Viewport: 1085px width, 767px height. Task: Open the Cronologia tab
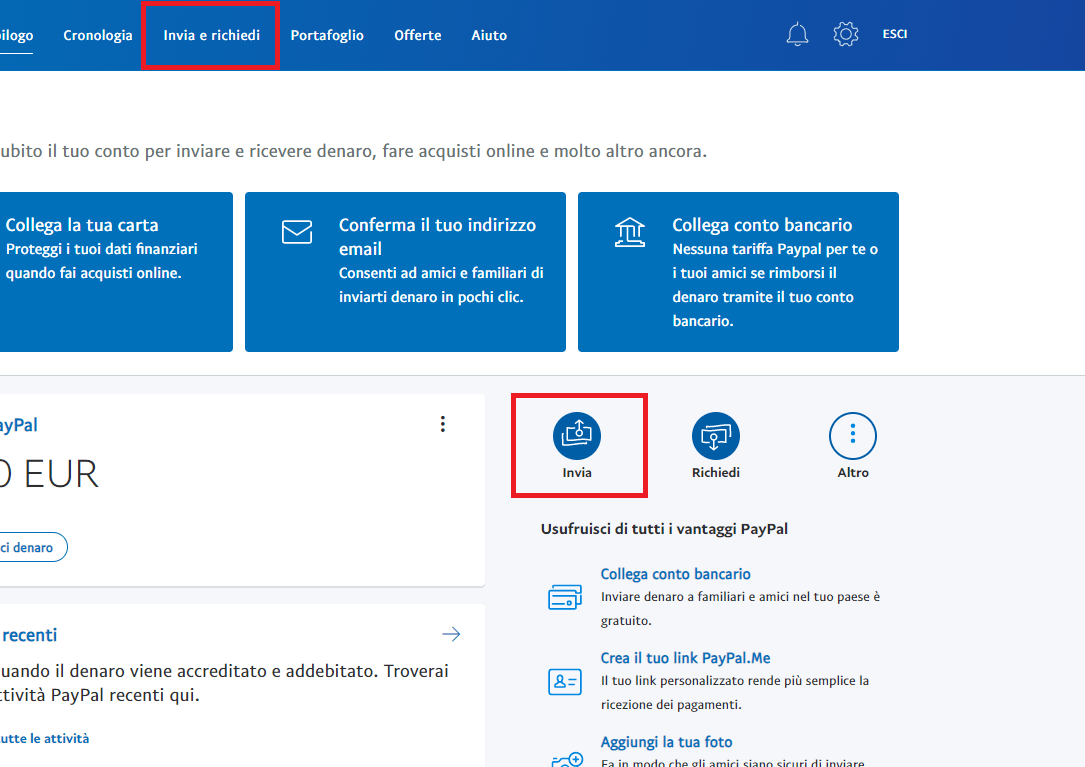[98, 35]
